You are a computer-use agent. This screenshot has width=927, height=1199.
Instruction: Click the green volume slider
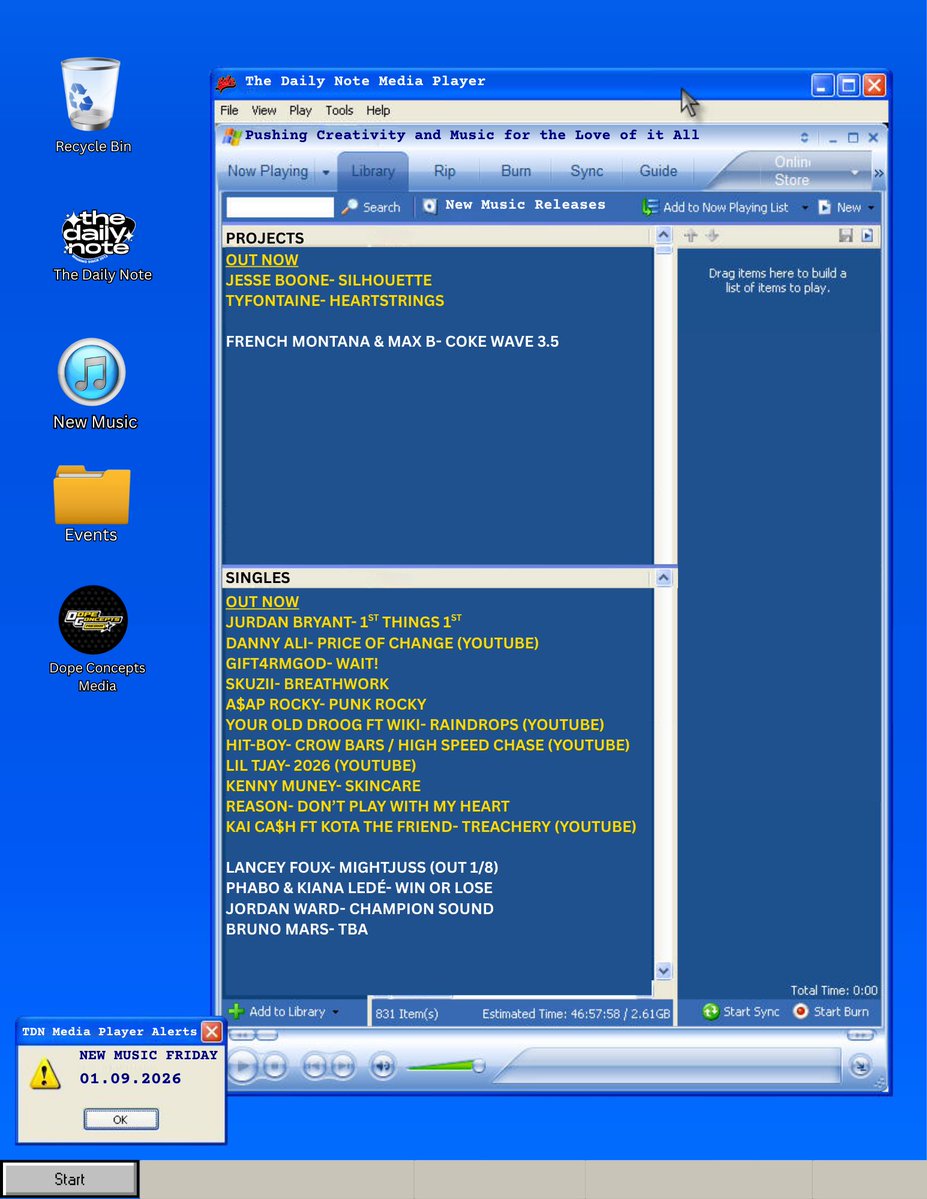click(445, 1065)
